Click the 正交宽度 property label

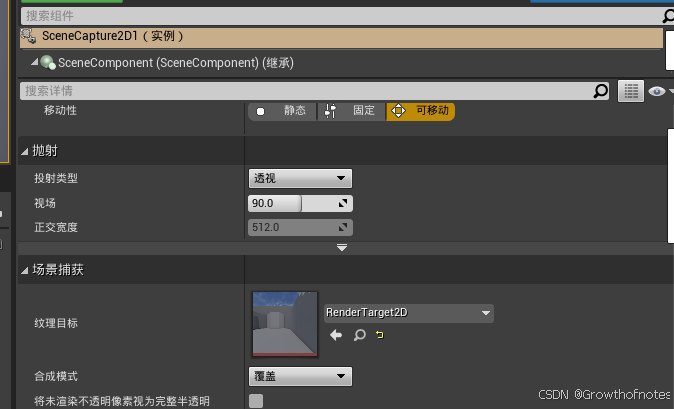[56, 227]
